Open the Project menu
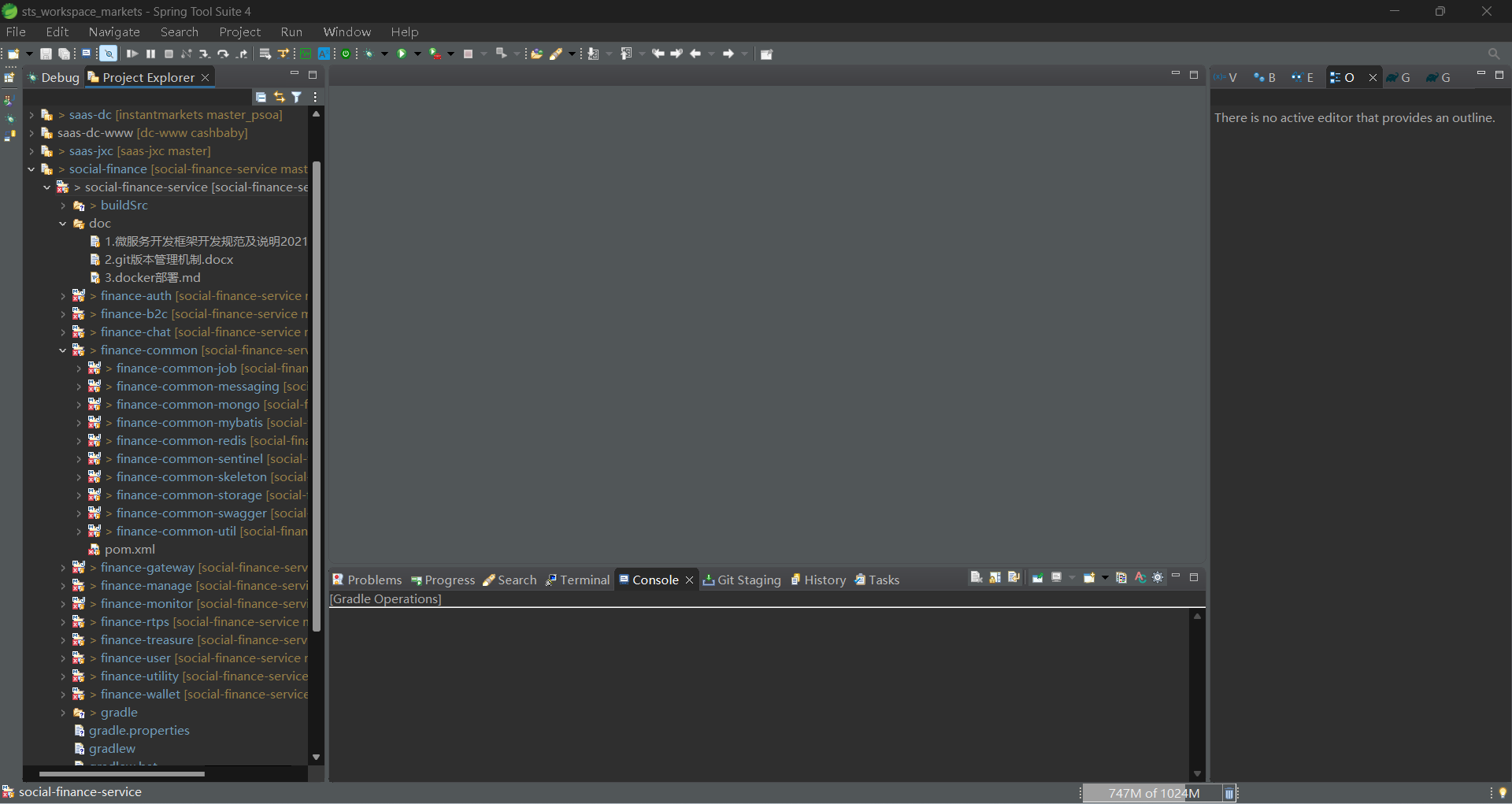Image resolution: width=1512 pixels, height=804 pixels. click(x=240, y=31)
